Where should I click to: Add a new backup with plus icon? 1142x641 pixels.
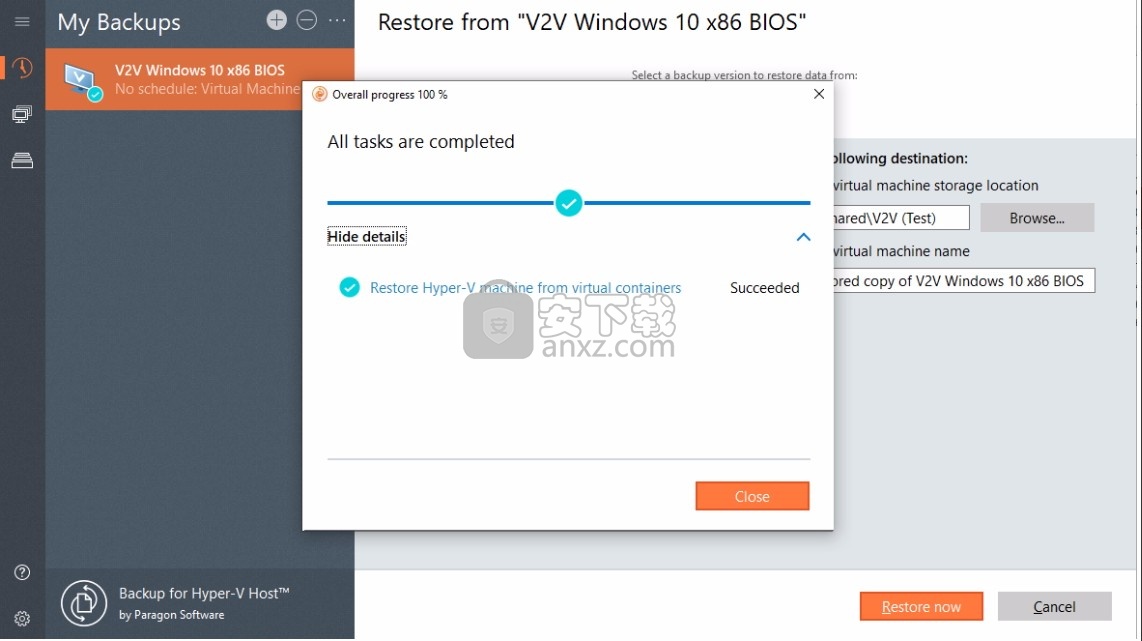coord(276,20)
